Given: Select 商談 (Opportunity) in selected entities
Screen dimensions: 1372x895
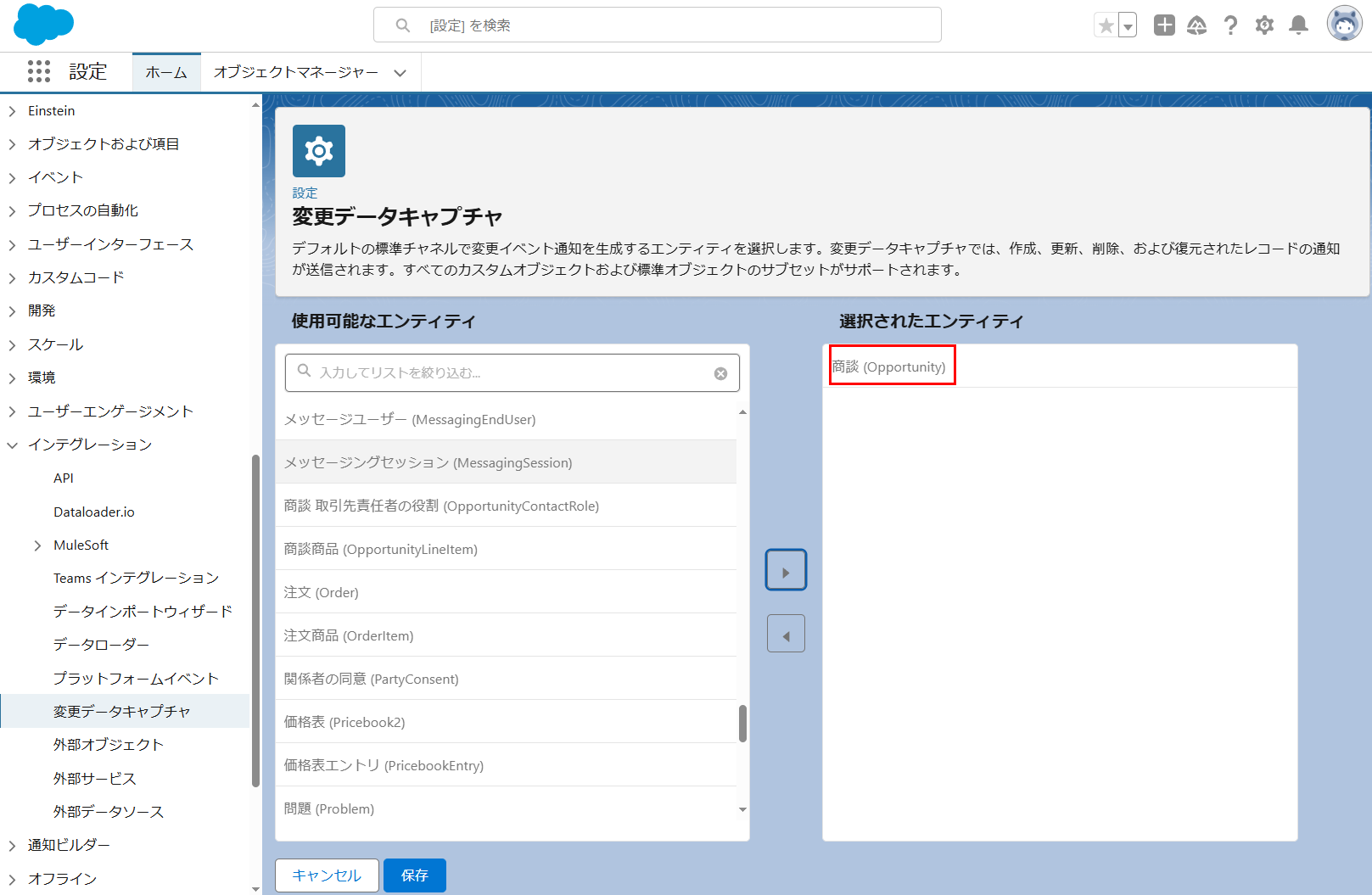Looking at the screenshot, I should point(892,366).
